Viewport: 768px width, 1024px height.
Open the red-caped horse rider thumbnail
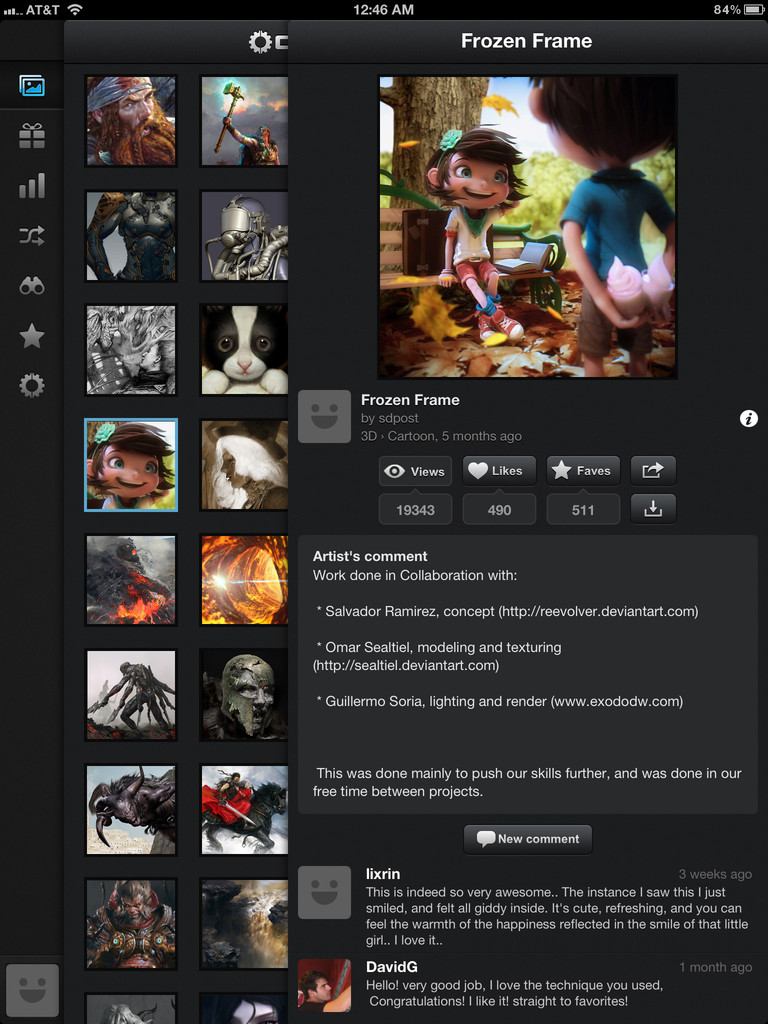pyautogui.click(x=244, y=810)
